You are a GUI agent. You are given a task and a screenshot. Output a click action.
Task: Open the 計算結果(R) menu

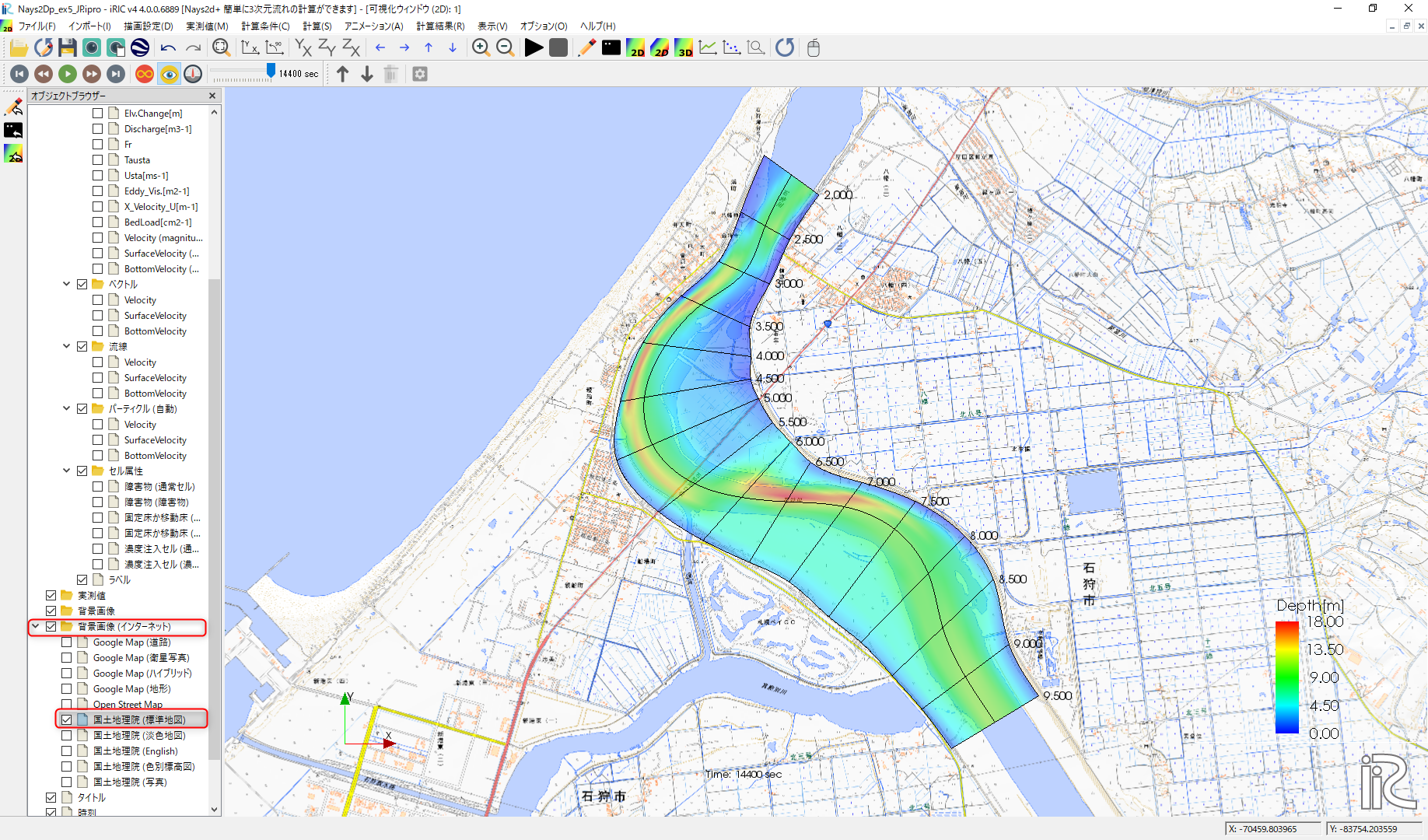pos(440,26)
